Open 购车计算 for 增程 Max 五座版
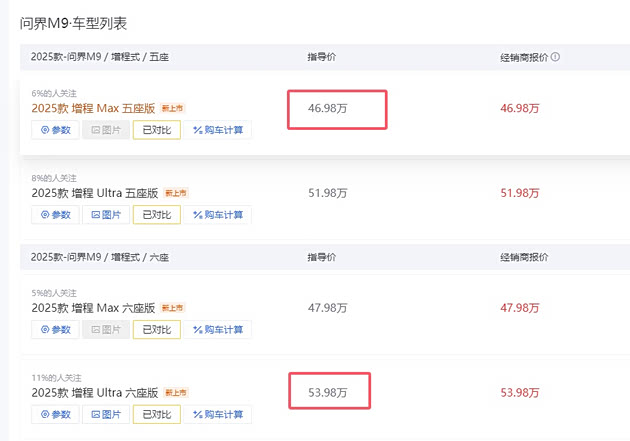This screenshot has height=441, width=630. [217, 130]
